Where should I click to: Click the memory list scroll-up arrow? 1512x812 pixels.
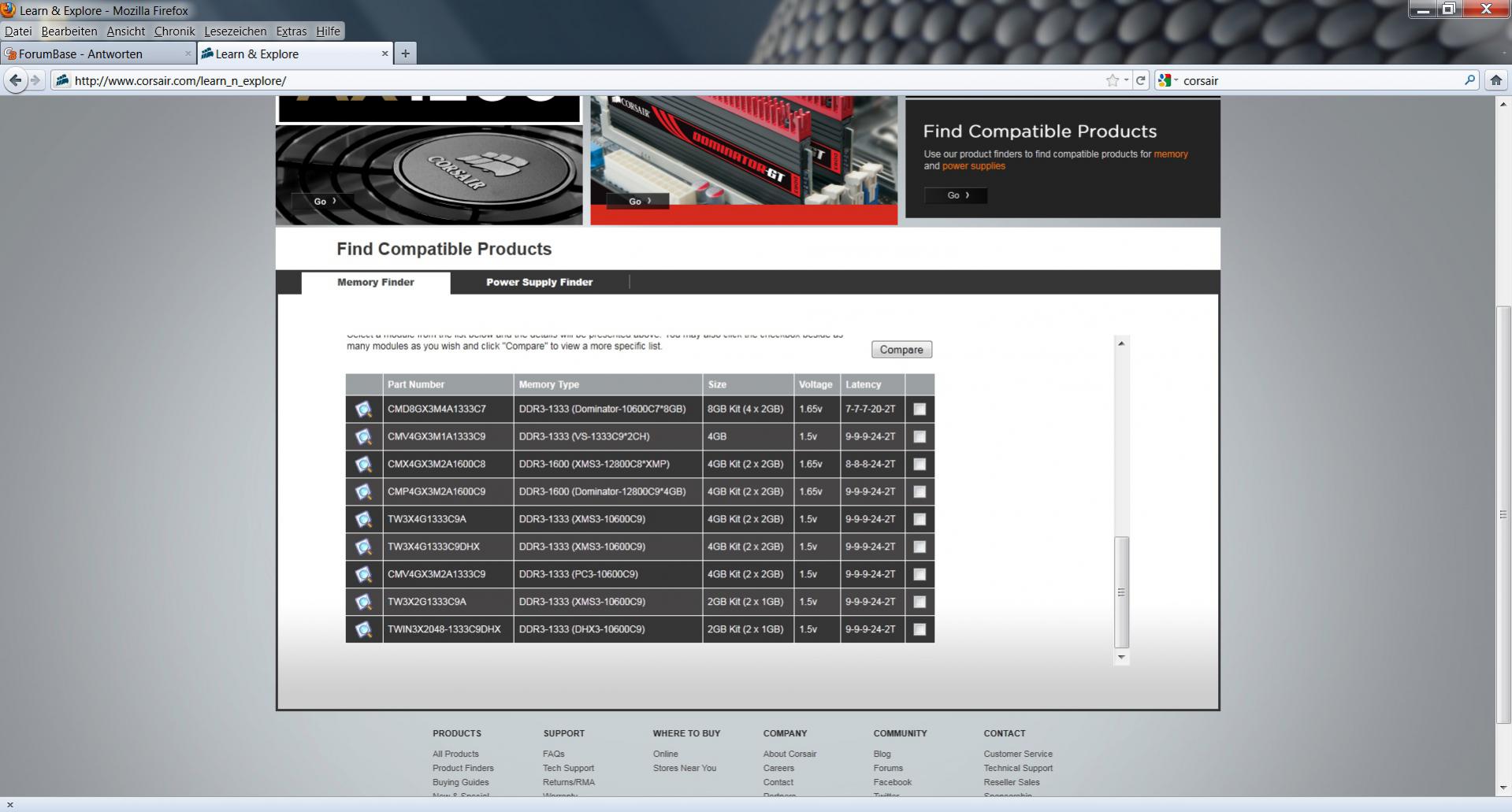[x=1121, y=343]
